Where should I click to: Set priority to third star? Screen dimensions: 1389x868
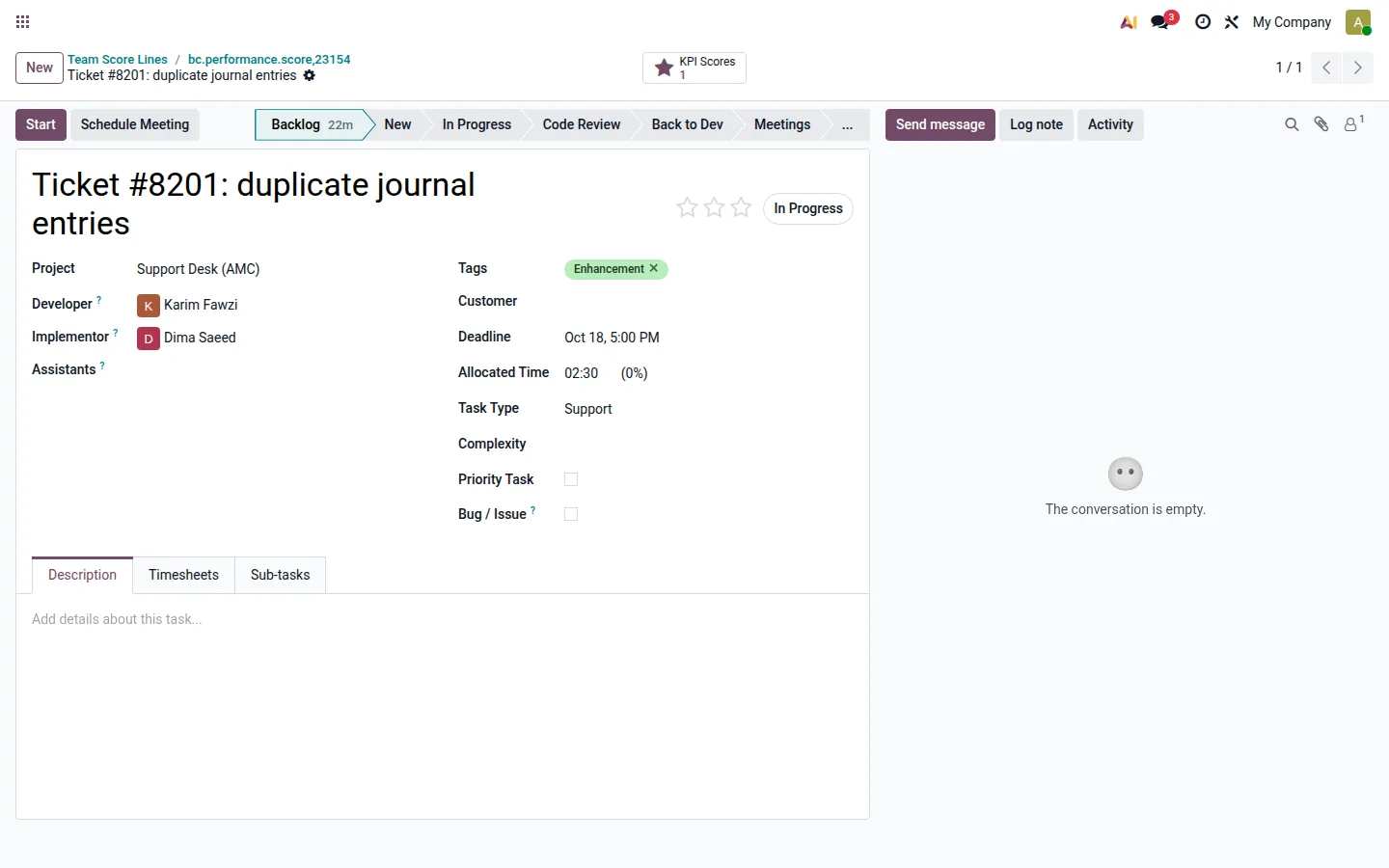[x=741, y=207]
